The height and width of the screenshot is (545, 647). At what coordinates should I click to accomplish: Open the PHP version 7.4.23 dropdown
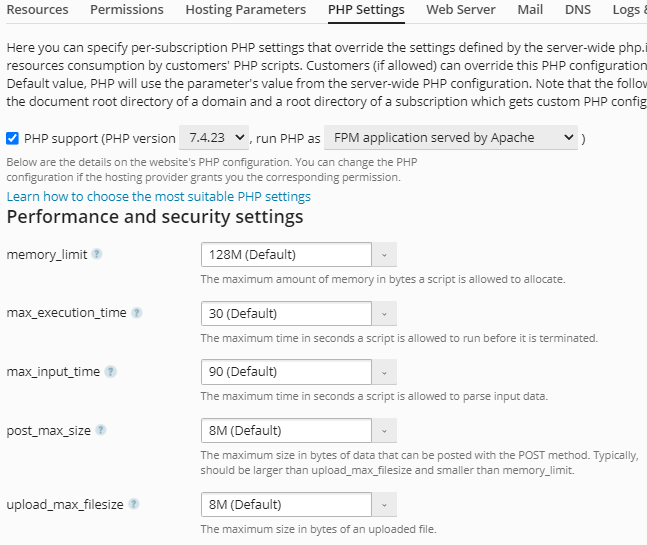214,138
